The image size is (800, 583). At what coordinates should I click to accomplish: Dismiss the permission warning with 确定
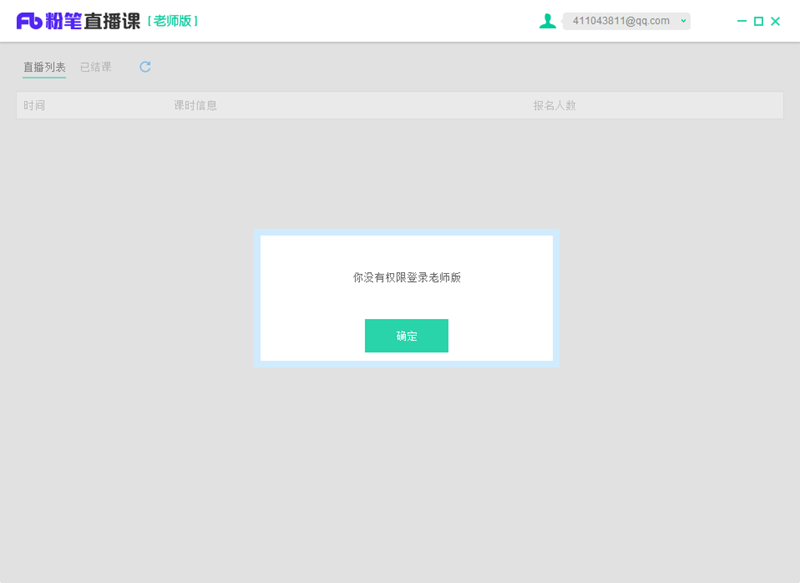[x=406, y=335]
